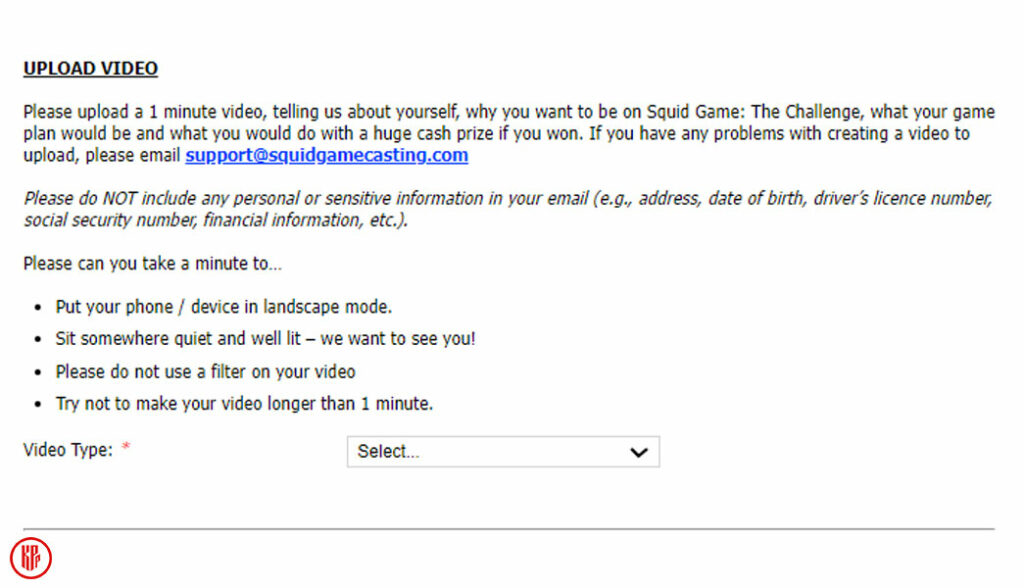Click the "Try not to make your video" line

pyautogui.click(x=244, y=404)
